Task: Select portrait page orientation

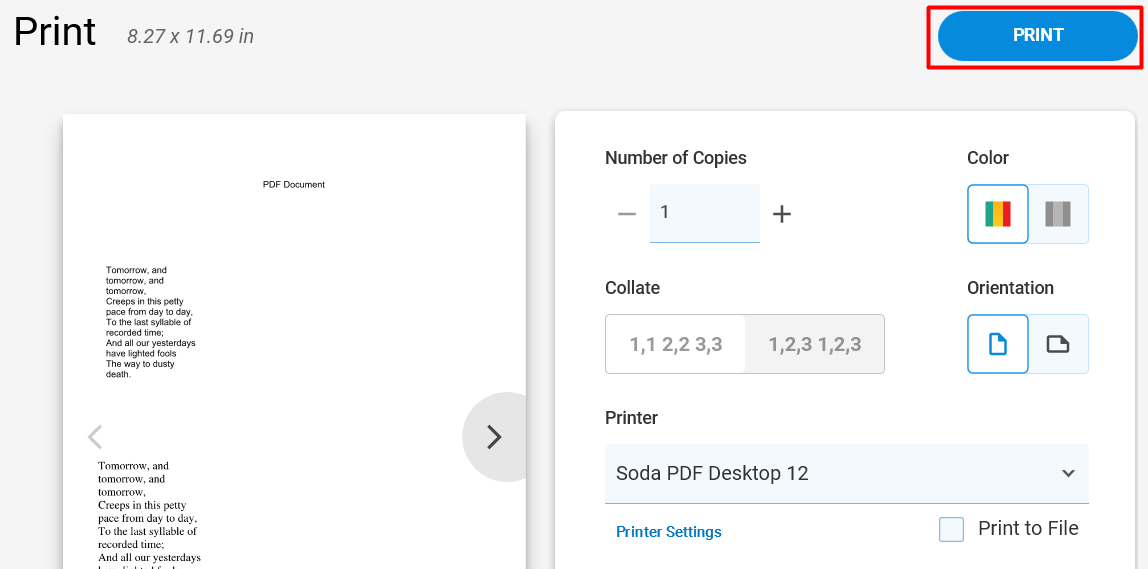Action: click(x=998, y=343)
